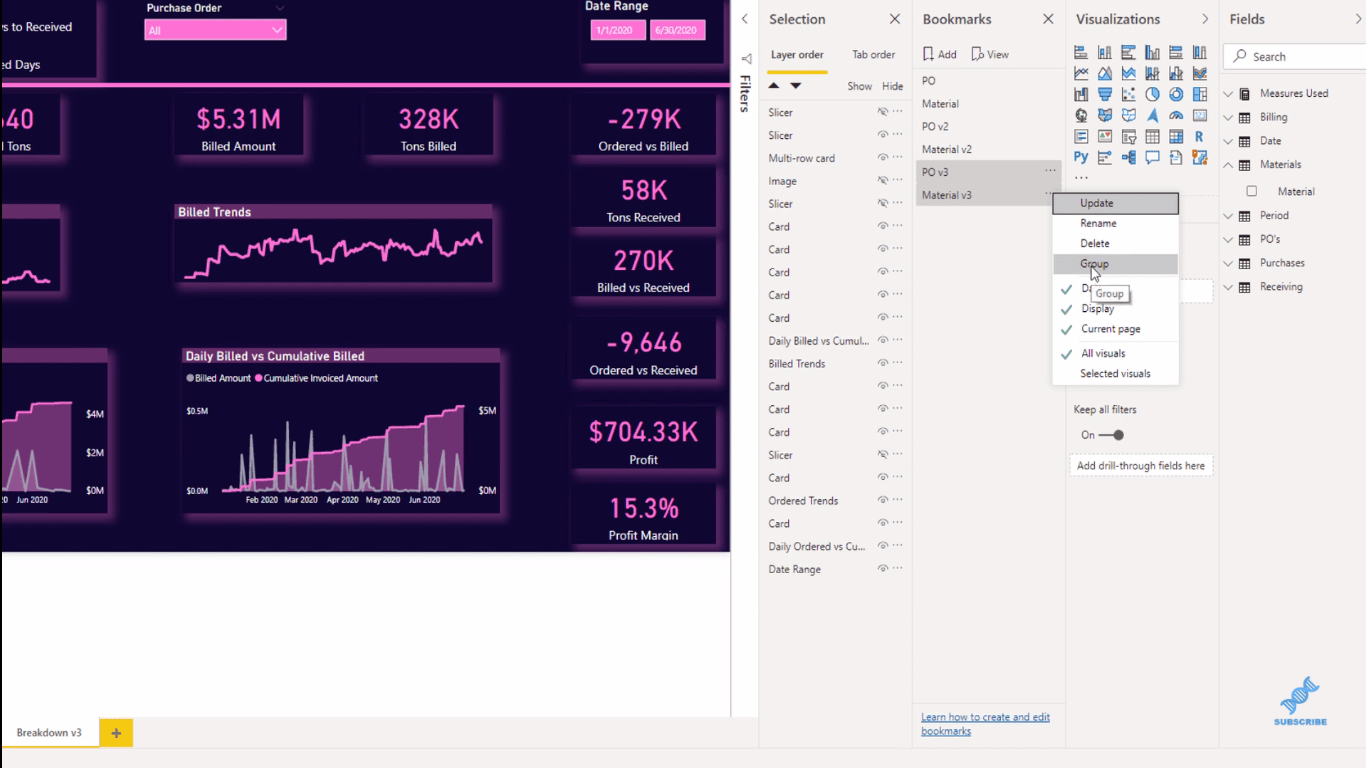Select the matrix visual icon

point(1176,136)
